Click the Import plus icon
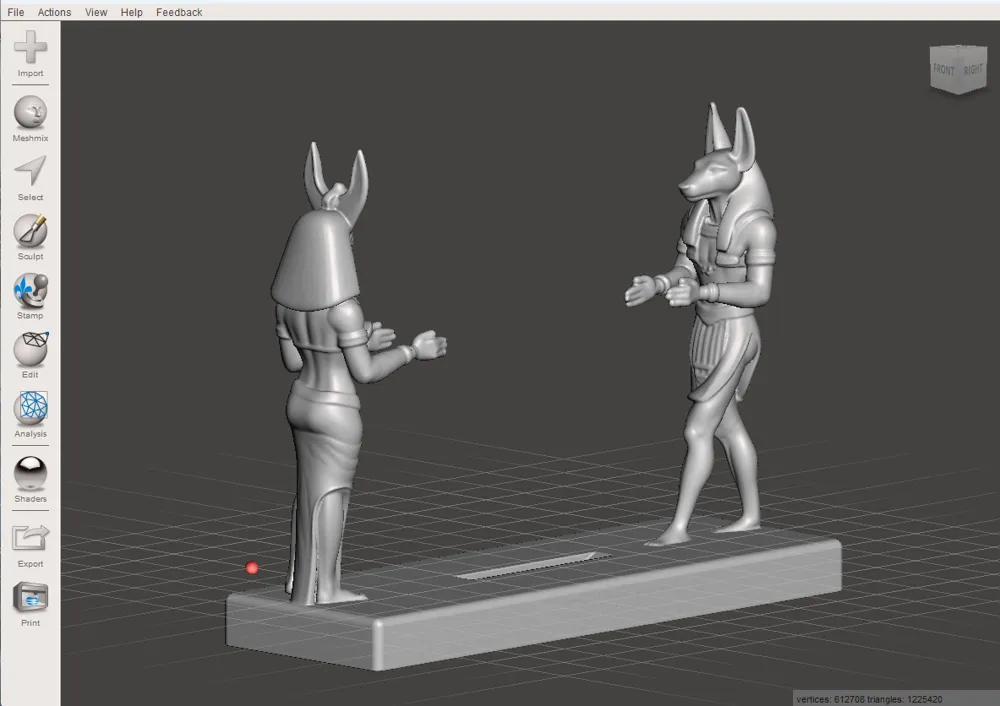This screenshot has width=1000, height=706. click(30, 47)
